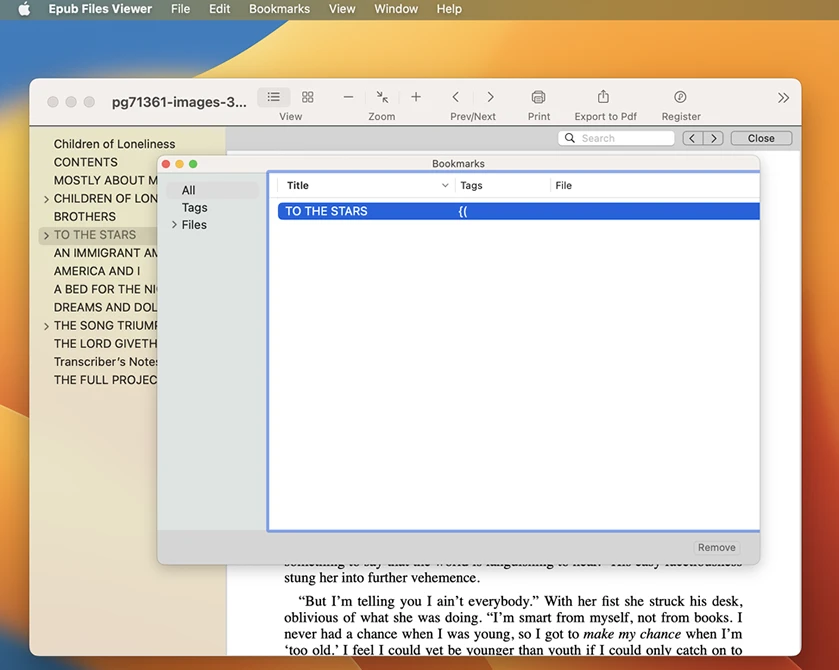Open the Bookmarks menu in the menu bar
The width and height of the screenshot is (839, 670).
pos(279,9)
